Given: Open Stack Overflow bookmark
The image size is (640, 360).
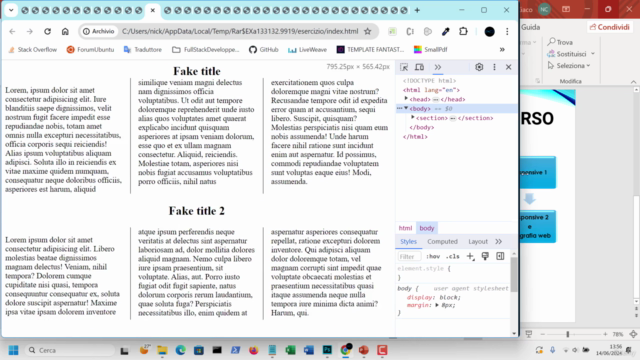Looking at the screenshot, I should 33,49.
